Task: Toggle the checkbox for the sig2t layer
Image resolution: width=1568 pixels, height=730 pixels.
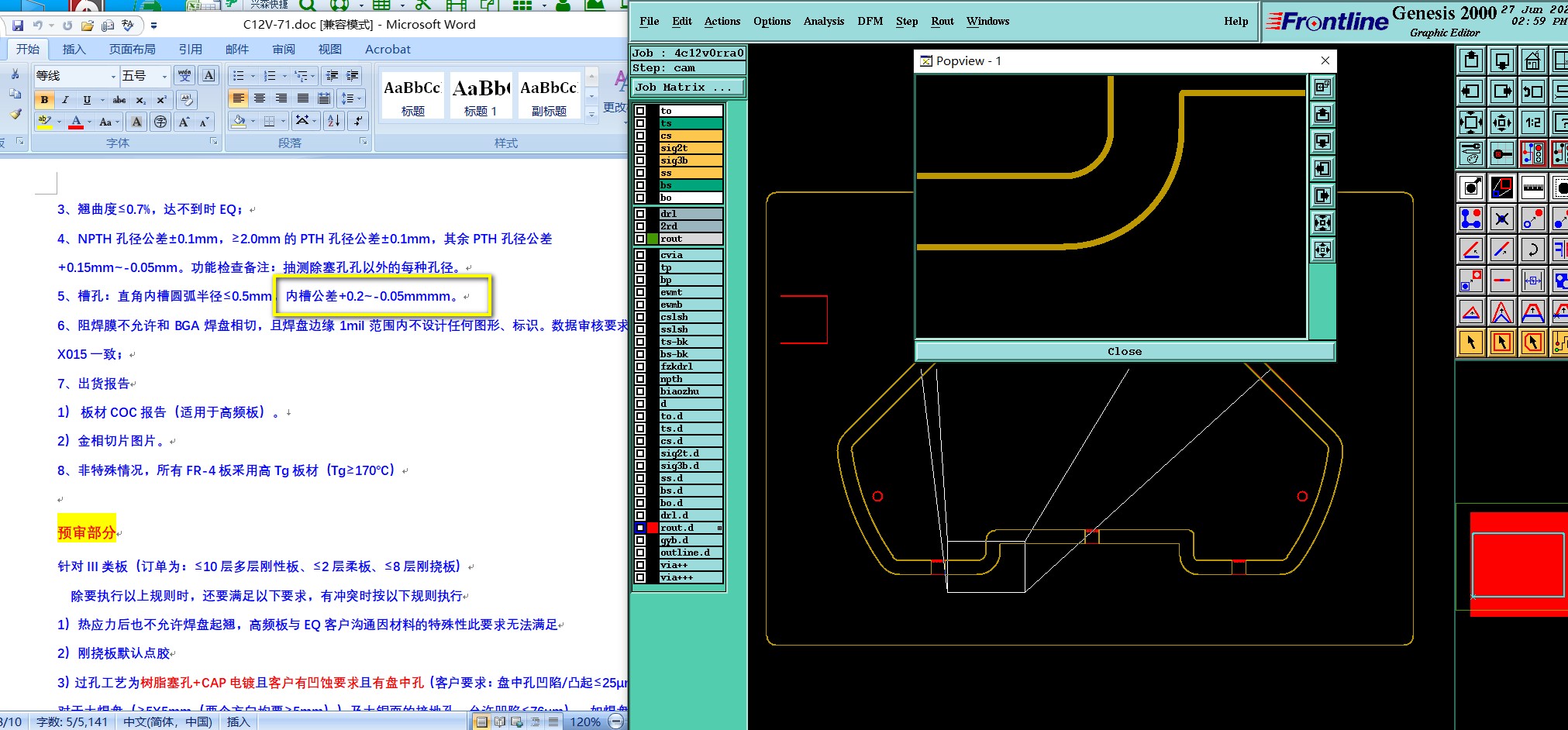Action: click(640, 148)
